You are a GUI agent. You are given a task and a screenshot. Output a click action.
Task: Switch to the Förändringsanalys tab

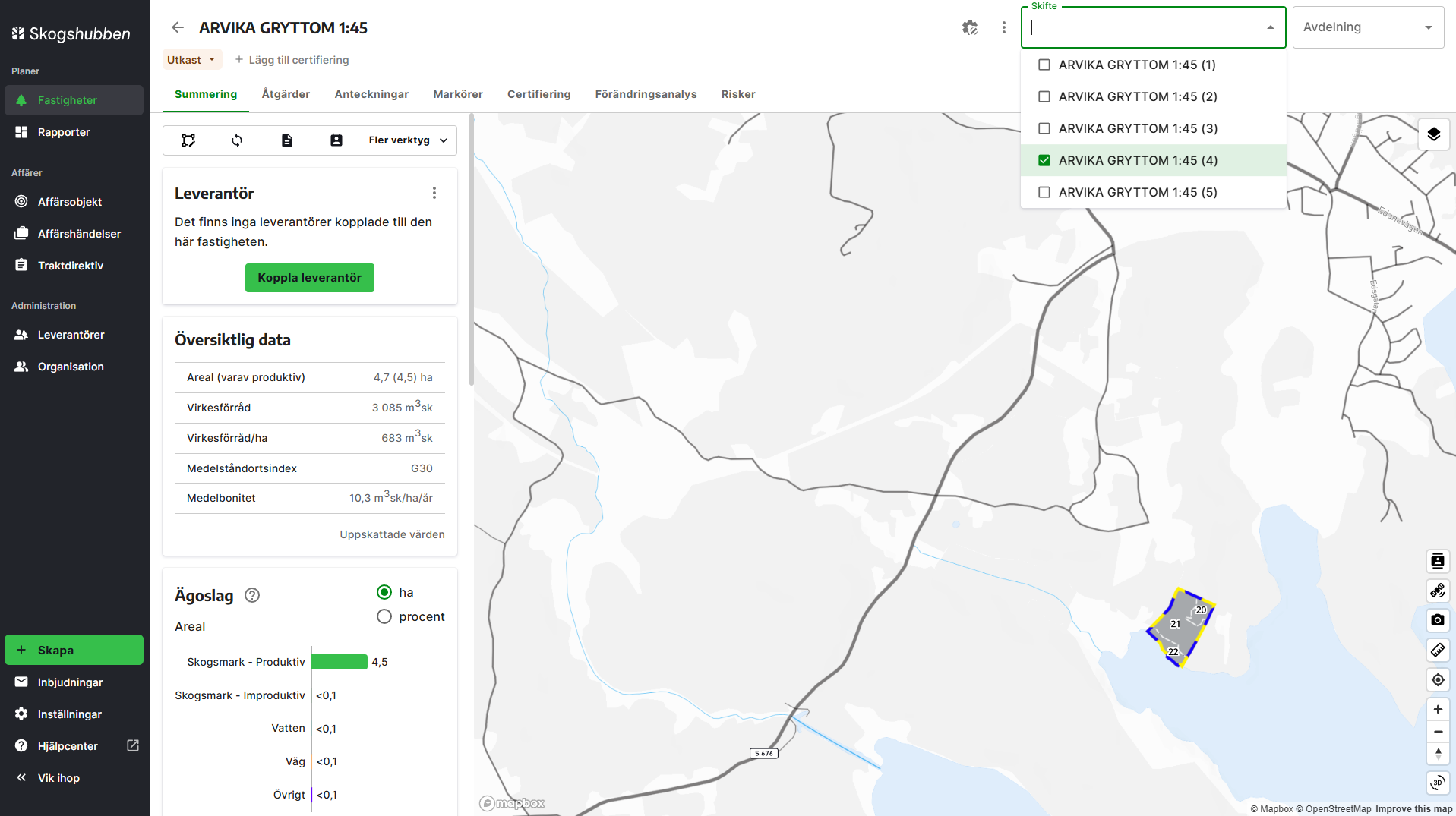[646, 94]
